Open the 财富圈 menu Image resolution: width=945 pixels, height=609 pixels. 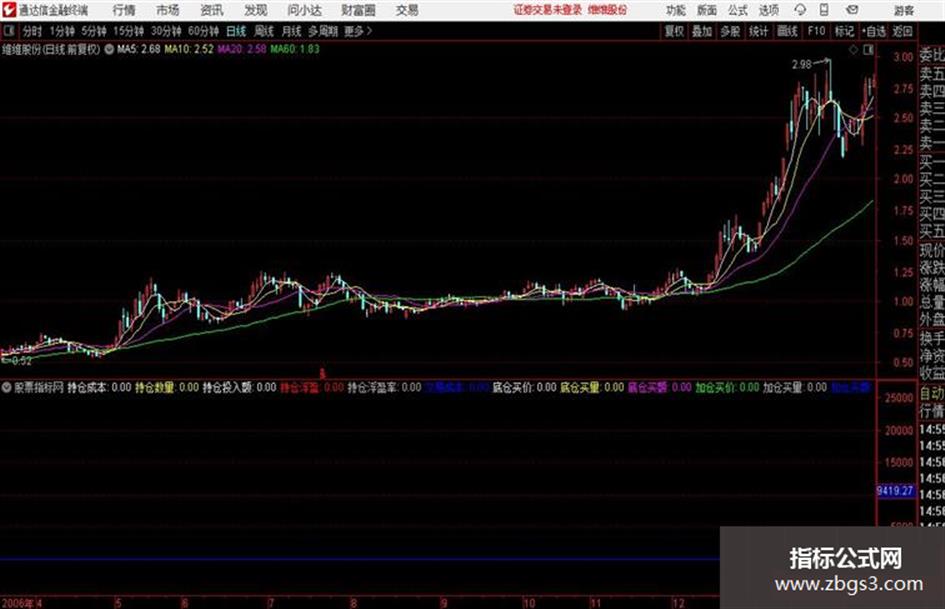click(x=358, y=10)
